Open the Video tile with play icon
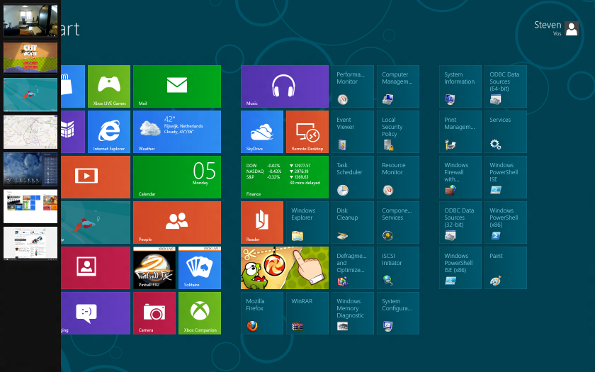Screen dimensions: 595x372 tap(96, 177)
